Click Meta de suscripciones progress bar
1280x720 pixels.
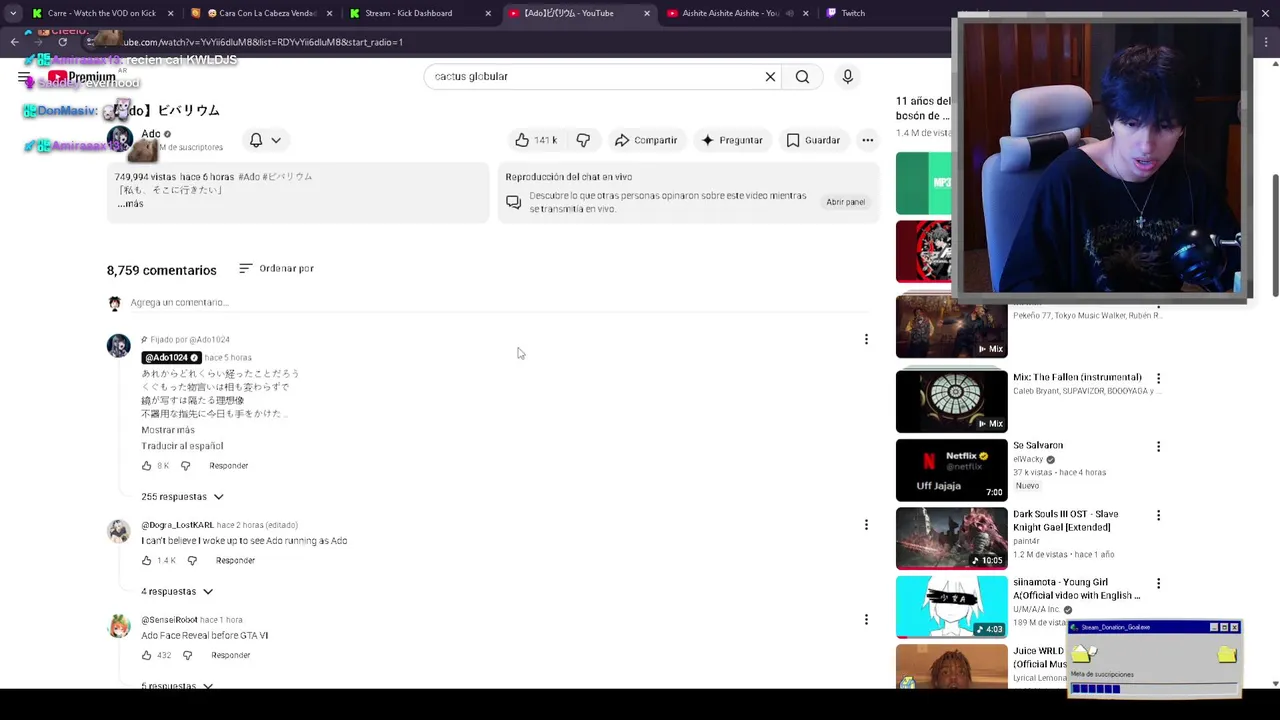[1154, 688]
